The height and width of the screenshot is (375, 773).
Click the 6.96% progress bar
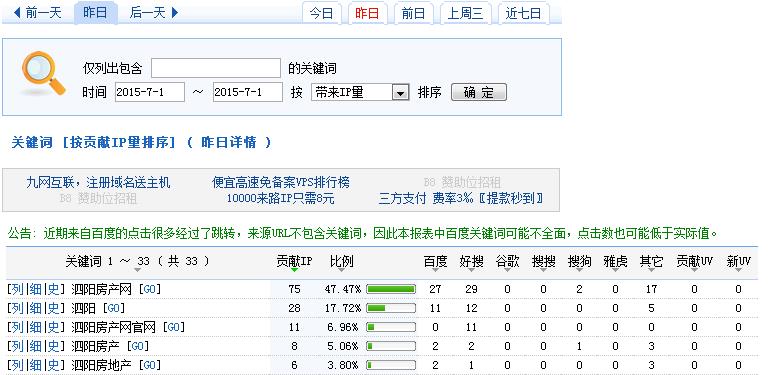[391, 327]
